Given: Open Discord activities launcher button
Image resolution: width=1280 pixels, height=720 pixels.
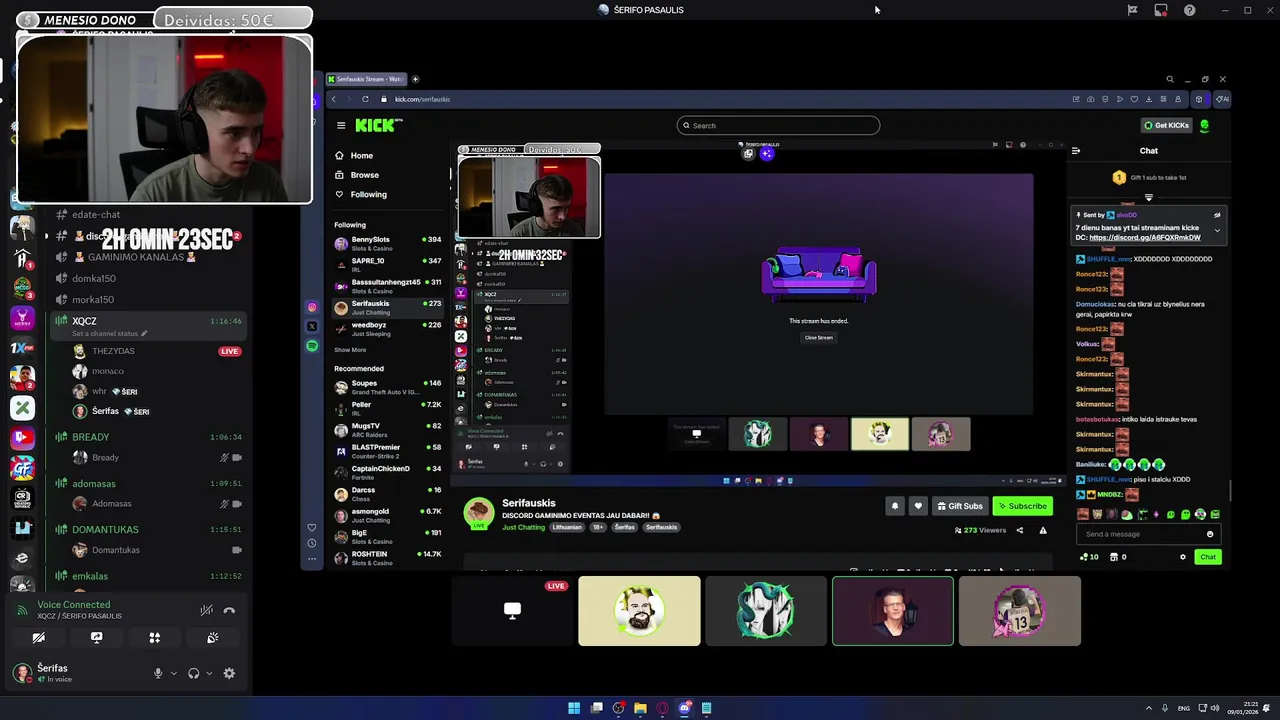Looking at the screenshot, I should (154, 637).
